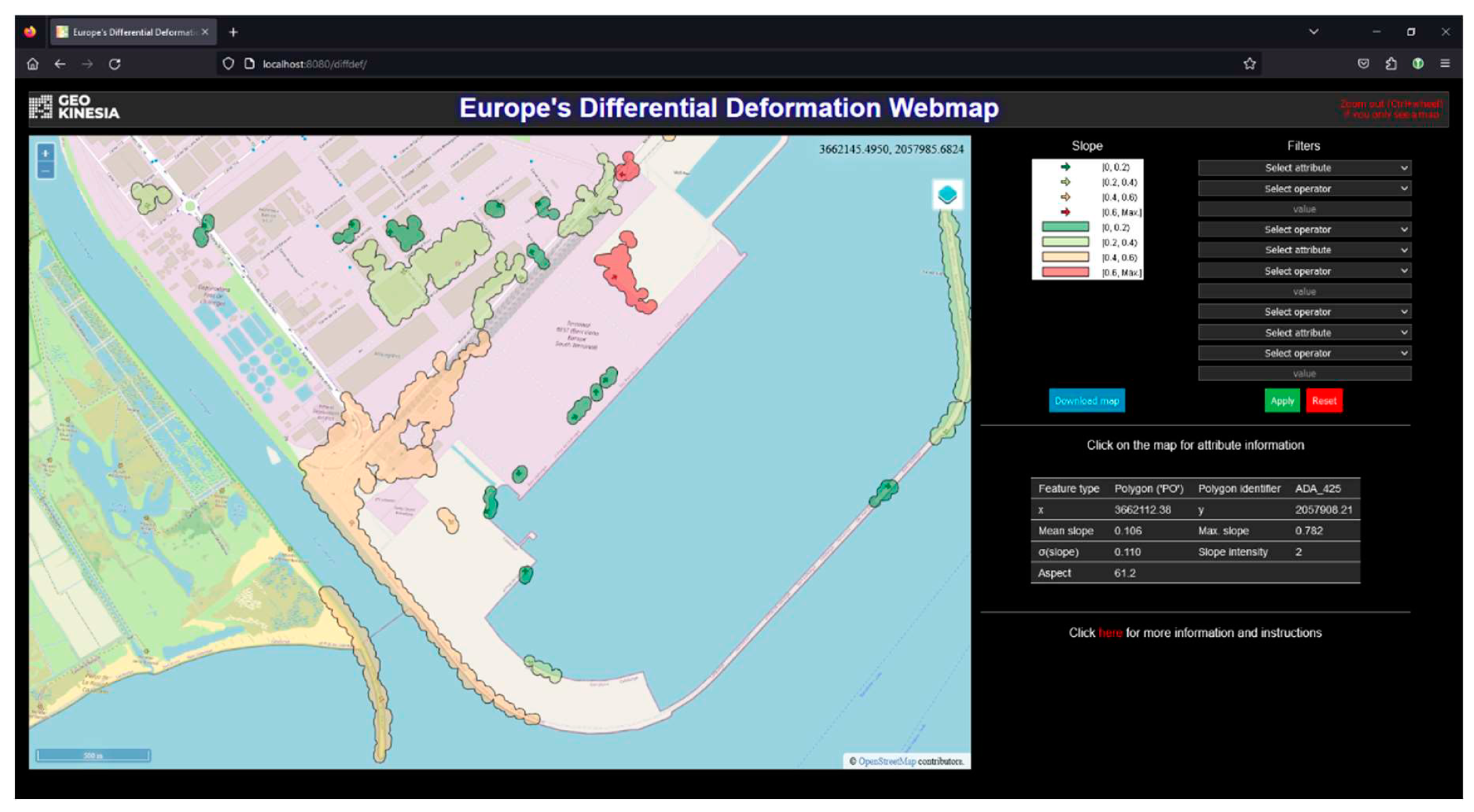Image resolution: width=1474 pixels, height=812 pixels.
Task: Open the browser extensions puzzle icon
Action: point(1391,64)
